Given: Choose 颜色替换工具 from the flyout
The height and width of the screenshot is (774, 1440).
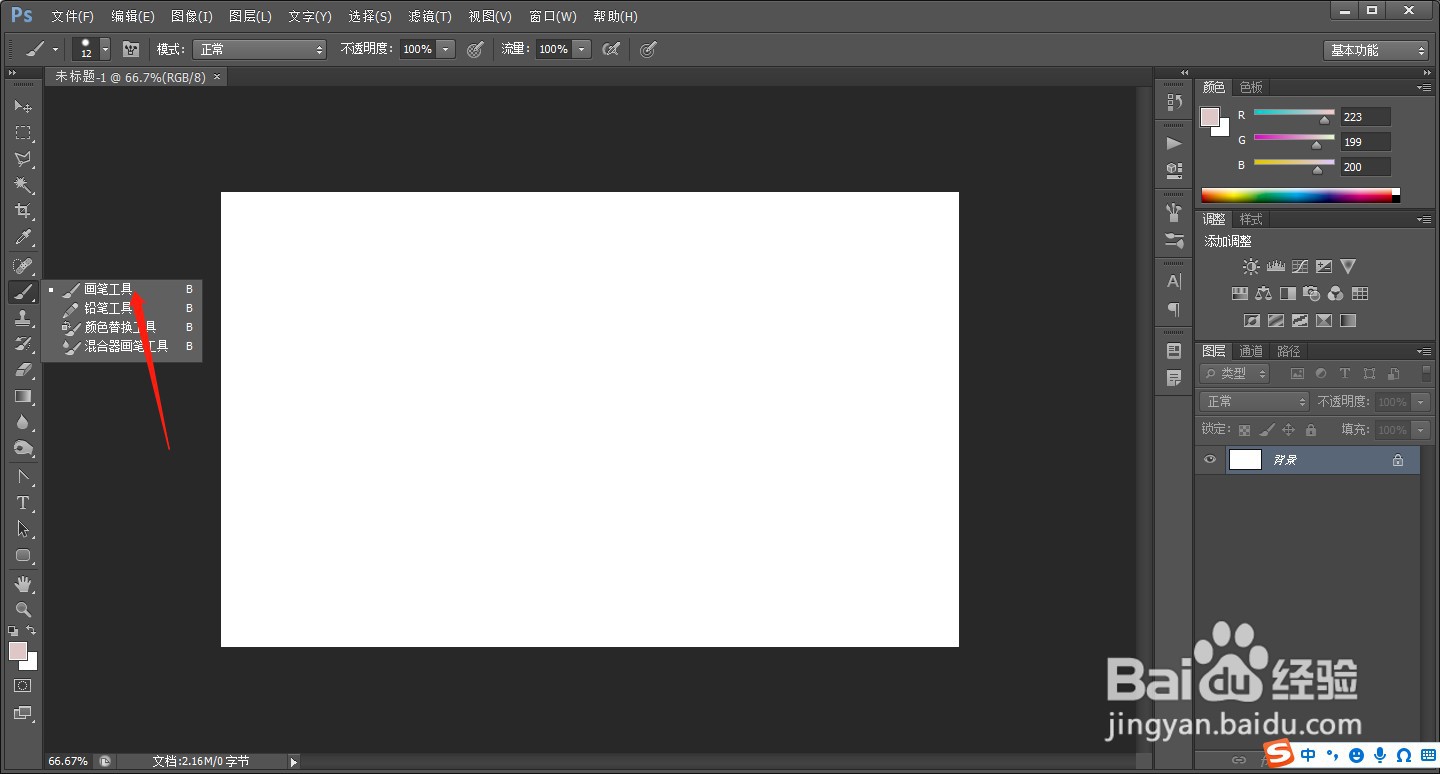Looking at the screenshot, I should 122,327.
